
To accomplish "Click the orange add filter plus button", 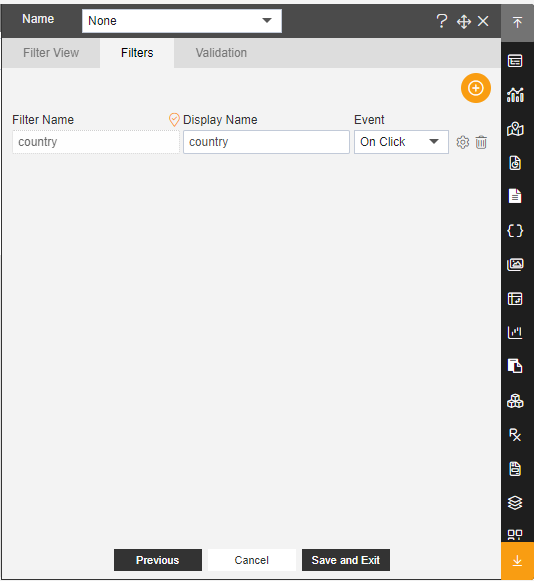I will click(x=475, y=88).
